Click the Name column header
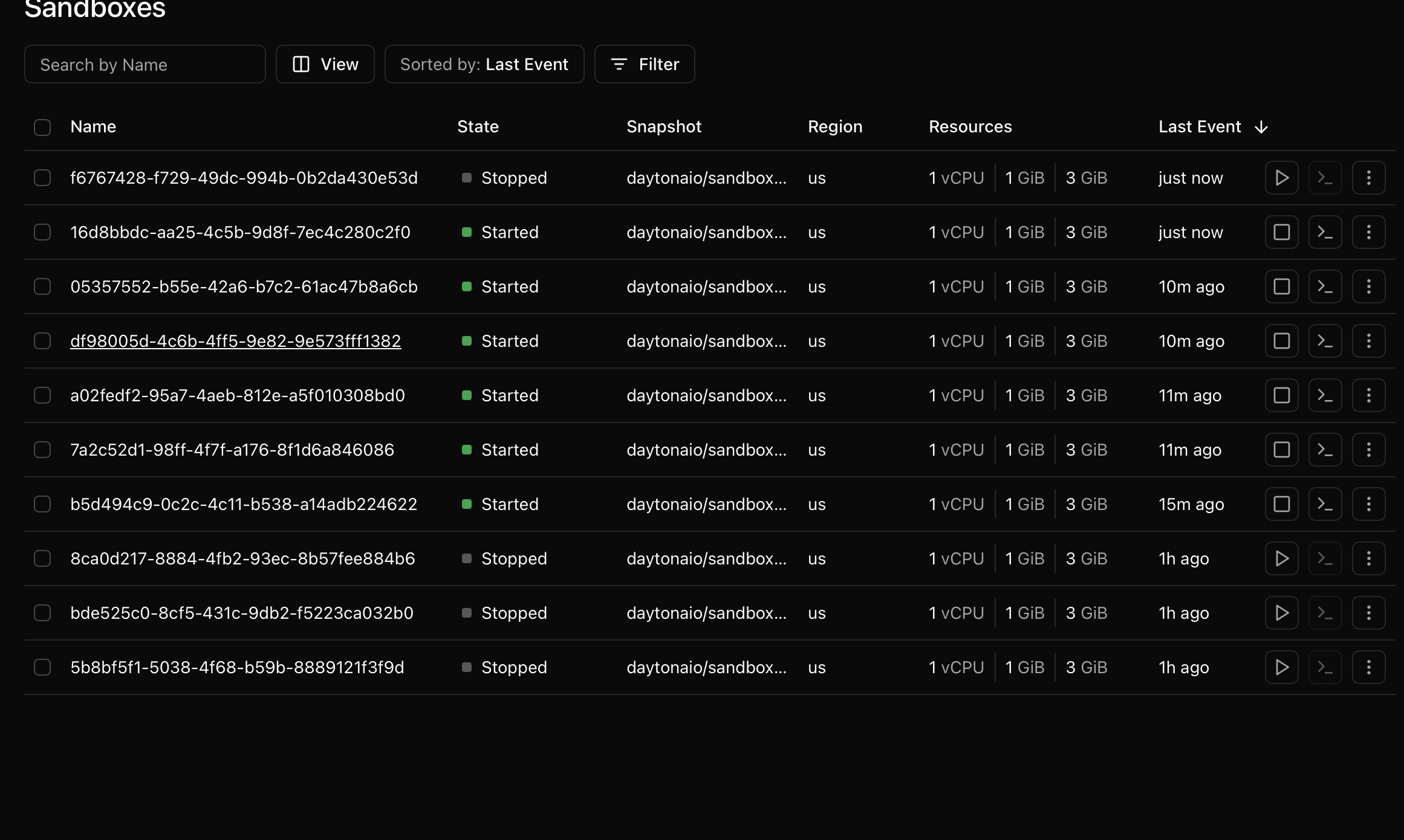Screen dimensions: 1404x840 [93, 127]
